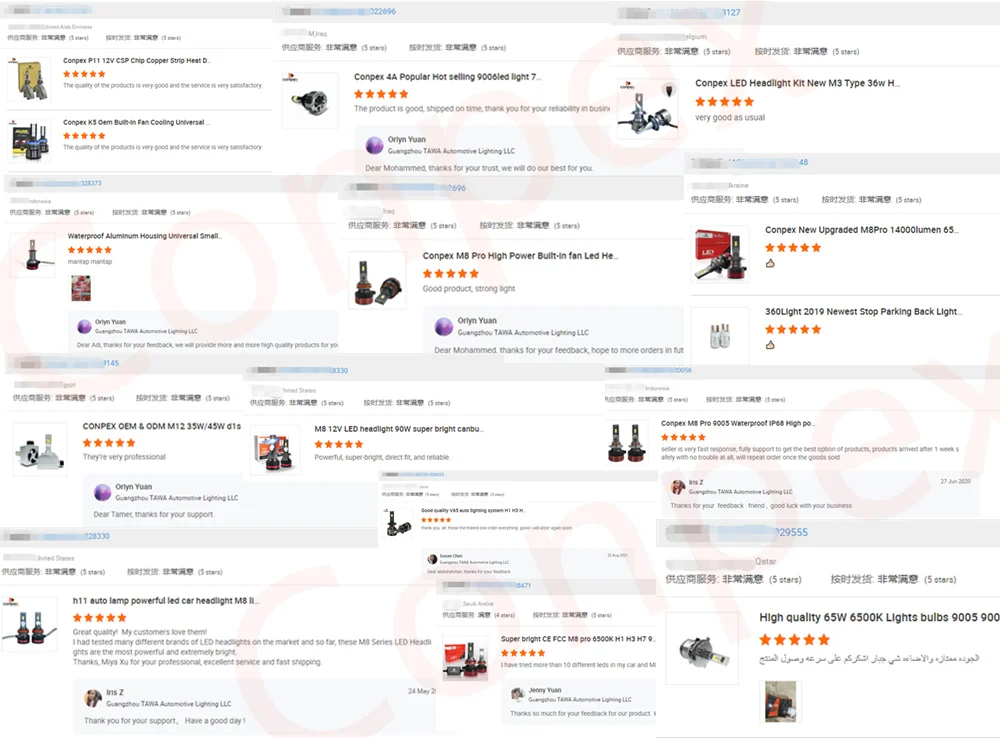Click Iris Z avatar under h11 auto lamp review
This screenshot has width=1000, height=738.
pyautogui.click(x=93, y=698)
